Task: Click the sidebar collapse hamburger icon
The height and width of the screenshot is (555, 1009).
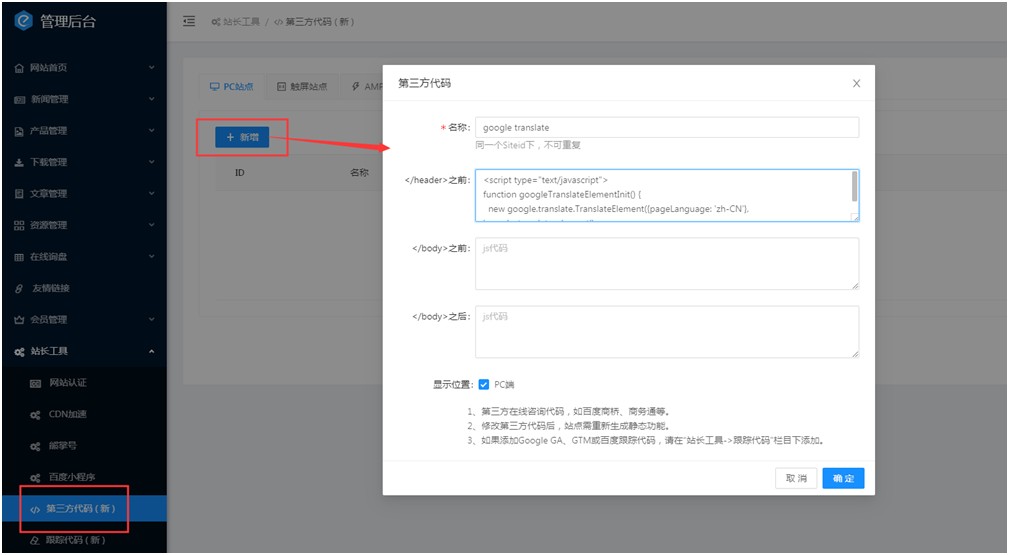Action: 189,22
